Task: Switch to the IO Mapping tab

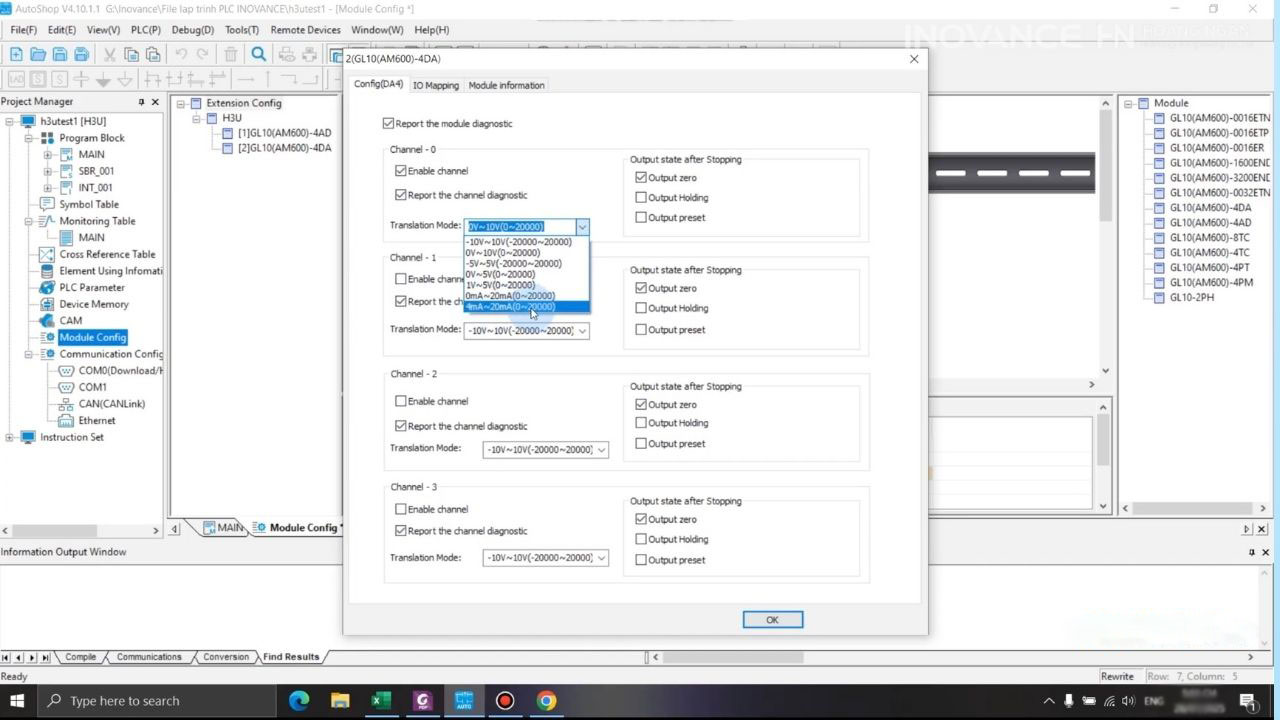Action: (435, 86)
